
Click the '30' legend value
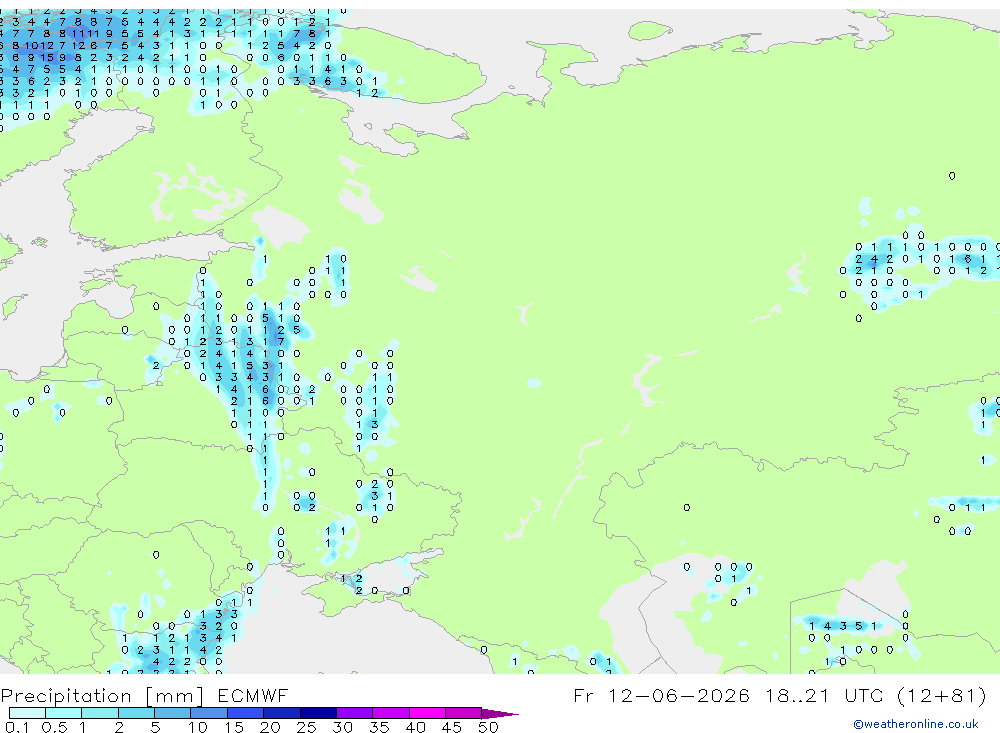[x=342, y=727]
